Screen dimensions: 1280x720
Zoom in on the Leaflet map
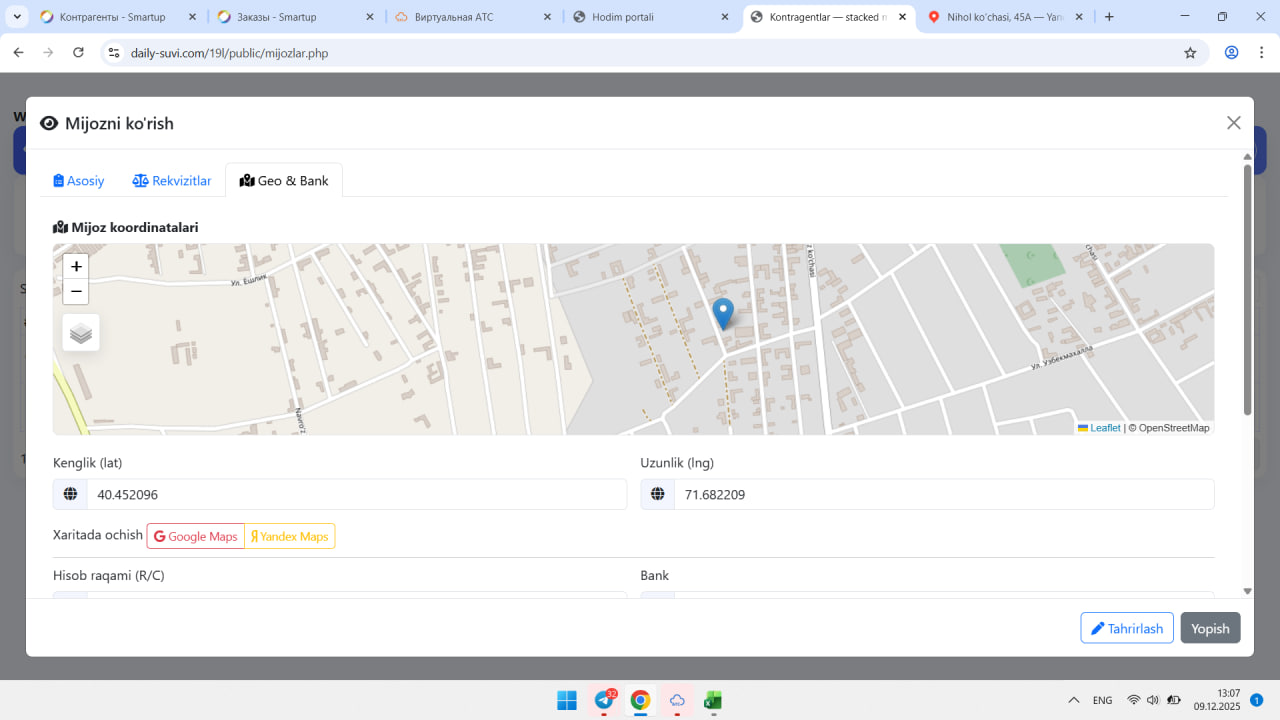76,267
